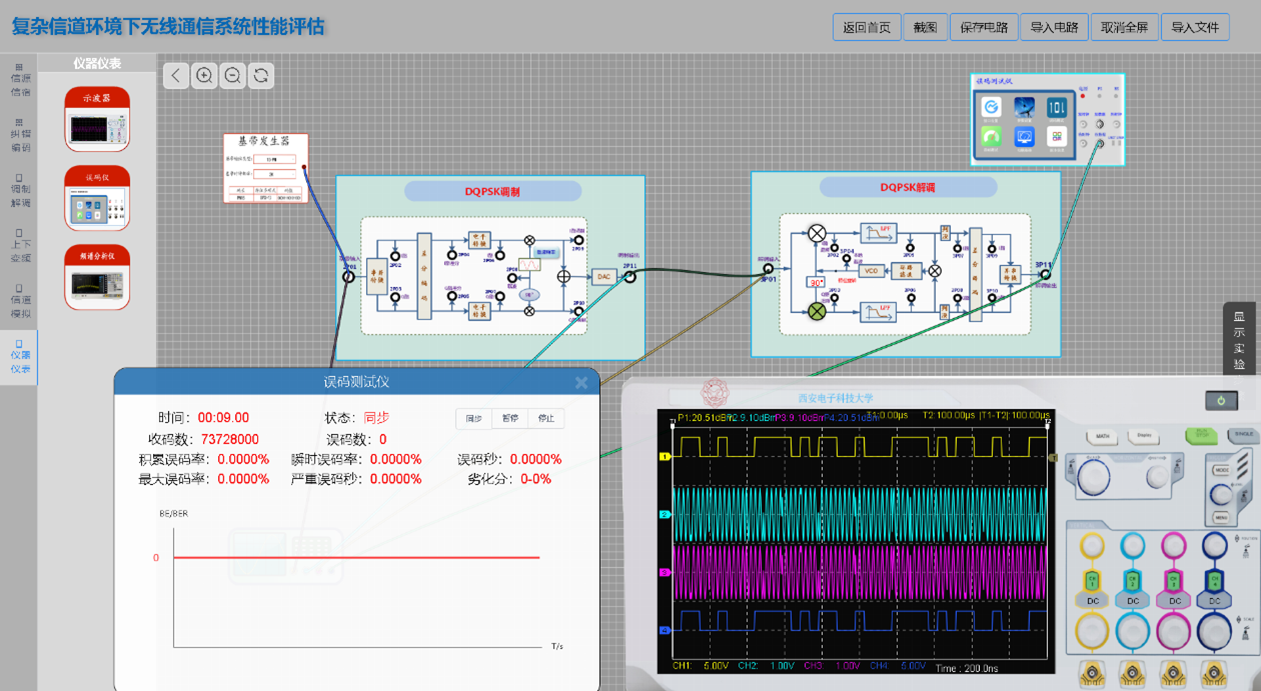
Task: Toggle the green RUN/STOP oscilloscope button
Action: pos(1196,436)
